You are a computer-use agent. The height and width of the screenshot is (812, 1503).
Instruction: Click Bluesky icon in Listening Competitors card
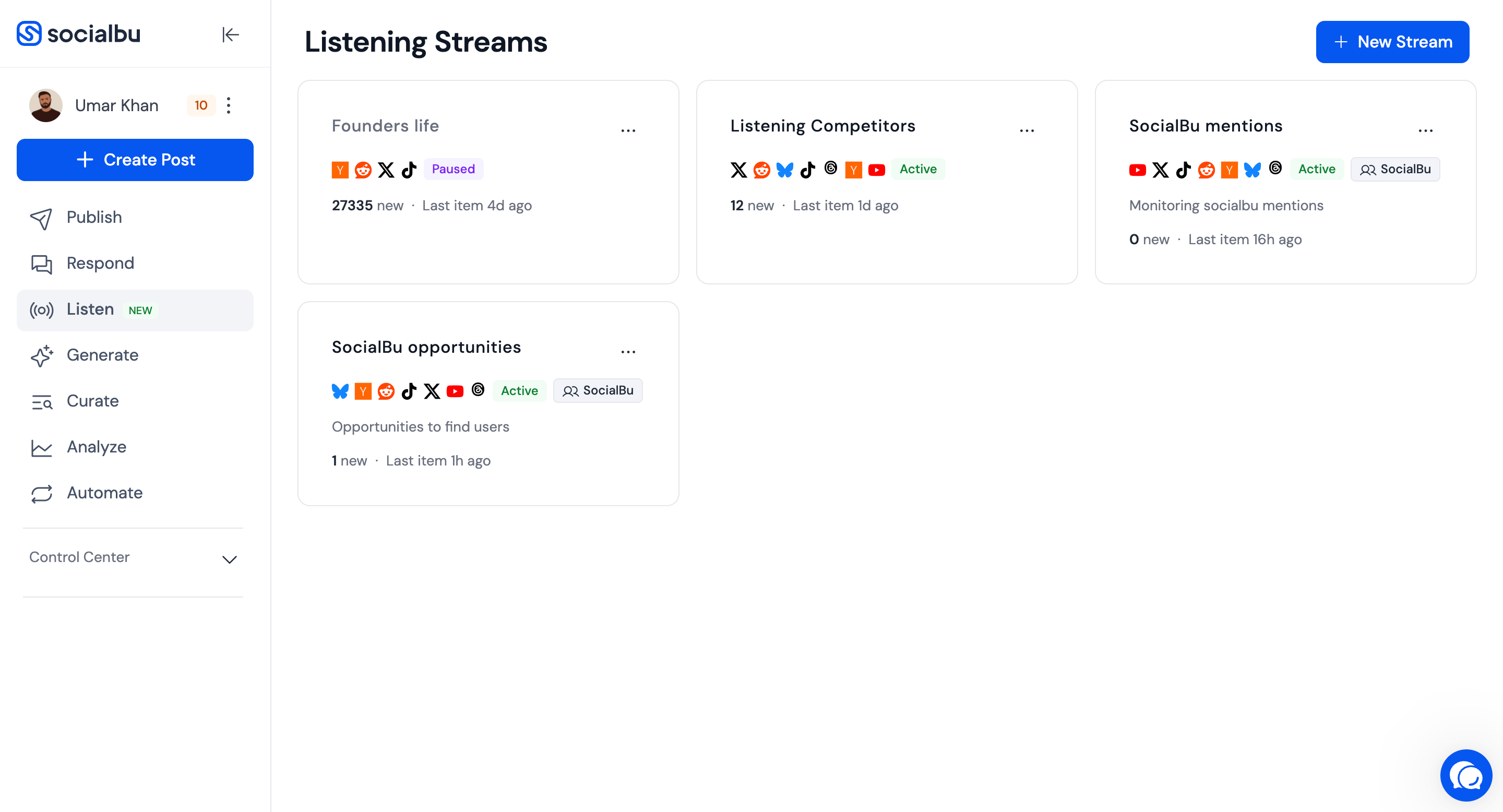785,170
